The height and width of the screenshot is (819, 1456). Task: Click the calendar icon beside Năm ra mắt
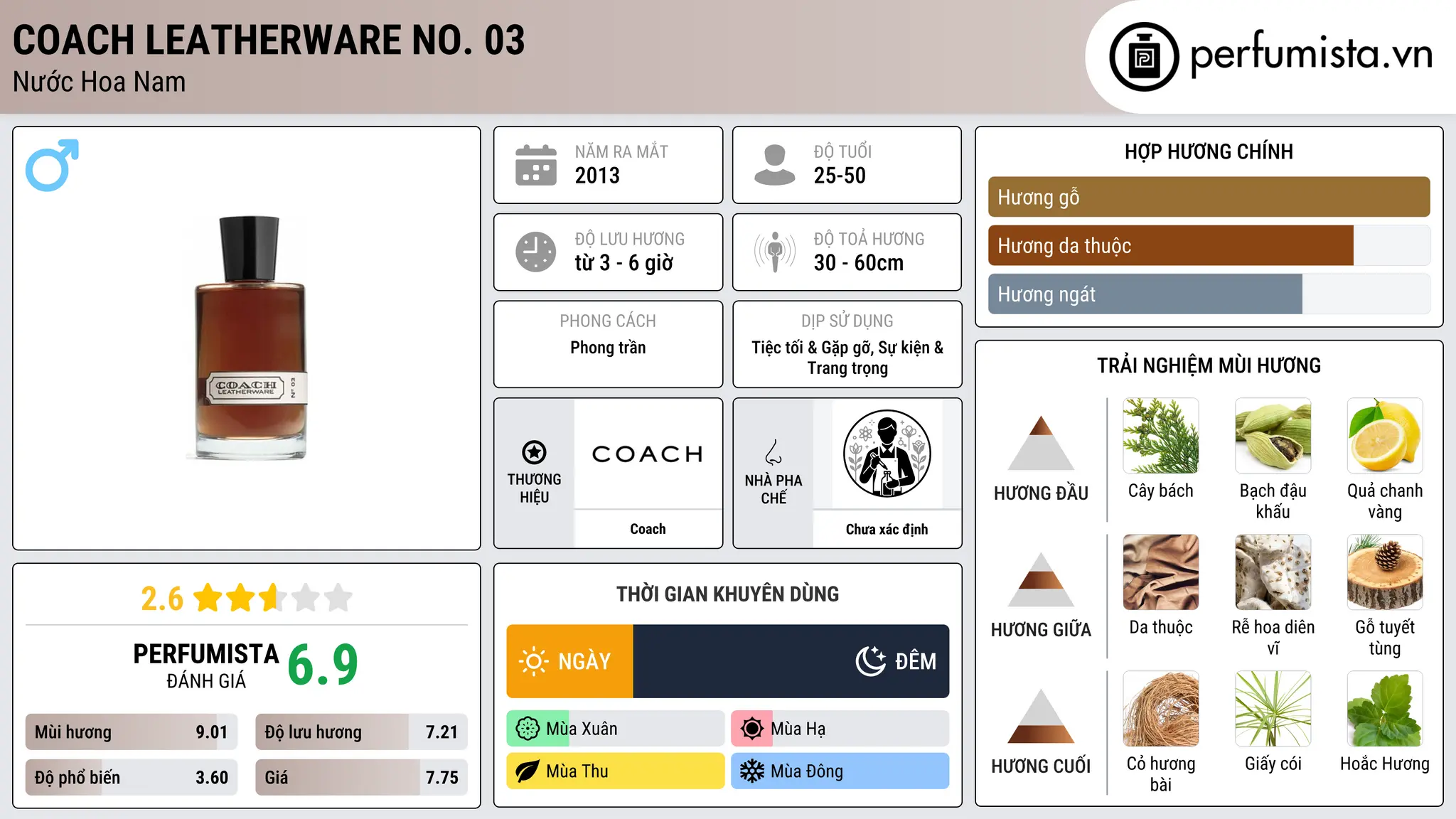[x=536, y=165]
